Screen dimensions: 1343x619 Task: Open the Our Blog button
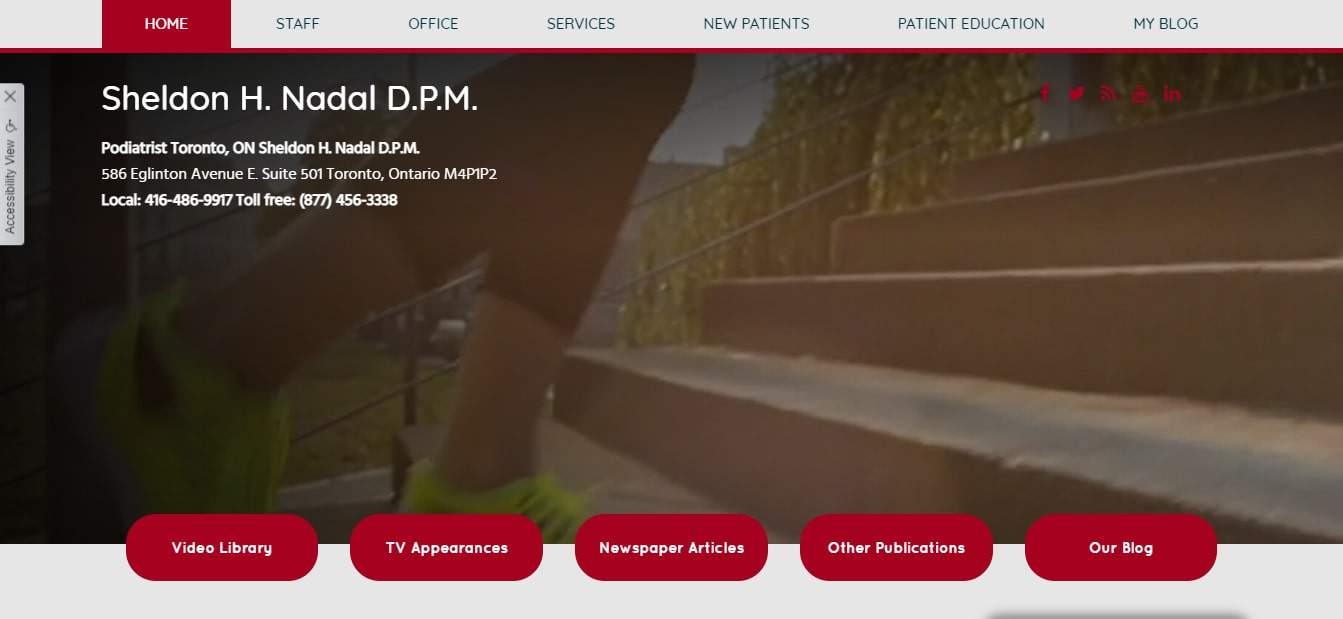pos(1121,547)
